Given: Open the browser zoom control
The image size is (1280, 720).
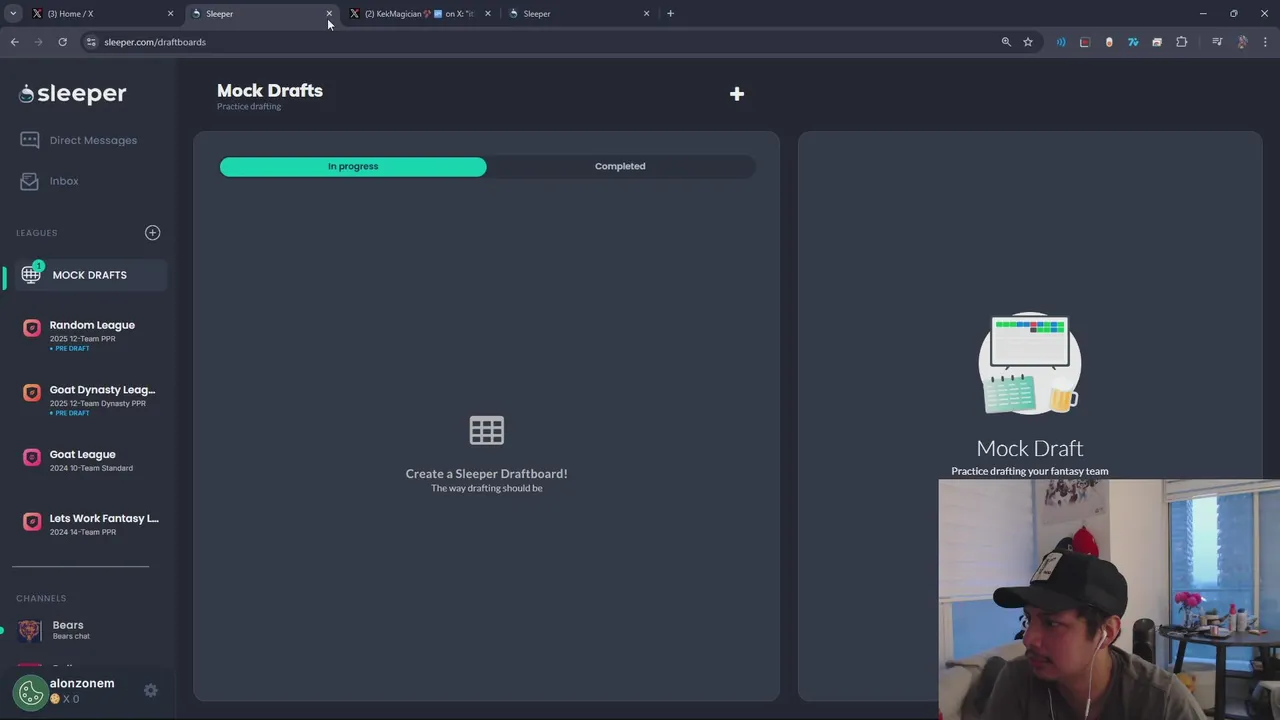Looking at the screenshot, I should coord(1006,42).
